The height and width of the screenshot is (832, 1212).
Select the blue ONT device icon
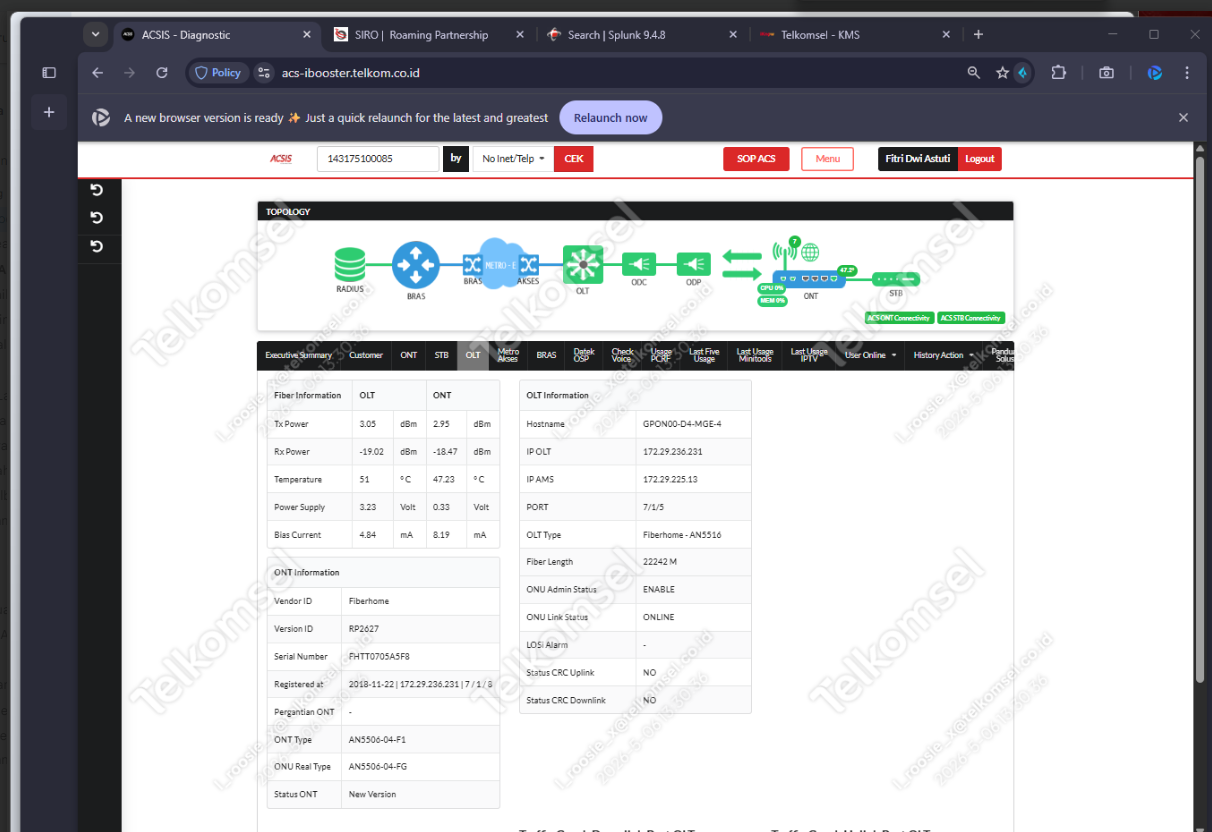pos(809,279)
